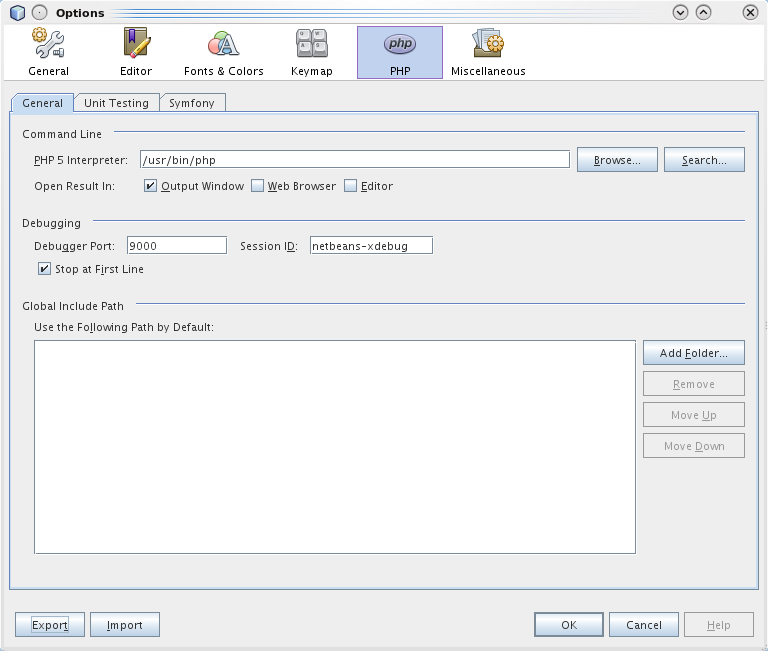
Task: Click the round window menu button in title bar
Action: (40, 12)
